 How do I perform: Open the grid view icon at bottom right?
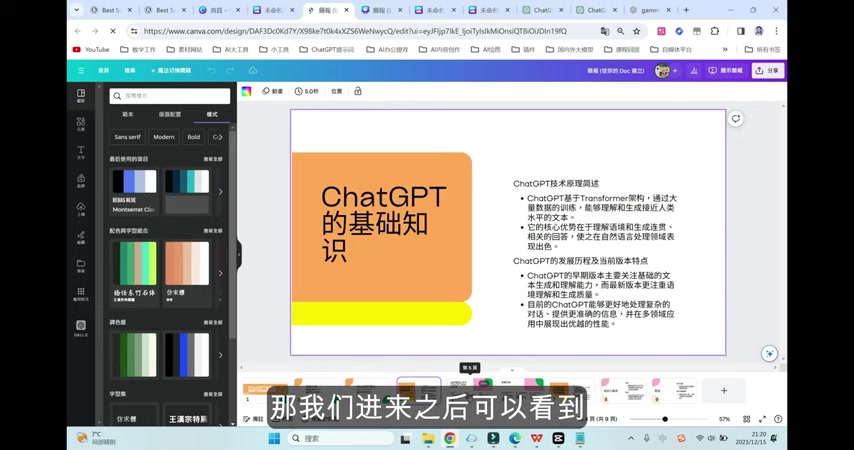pos(746,419)
